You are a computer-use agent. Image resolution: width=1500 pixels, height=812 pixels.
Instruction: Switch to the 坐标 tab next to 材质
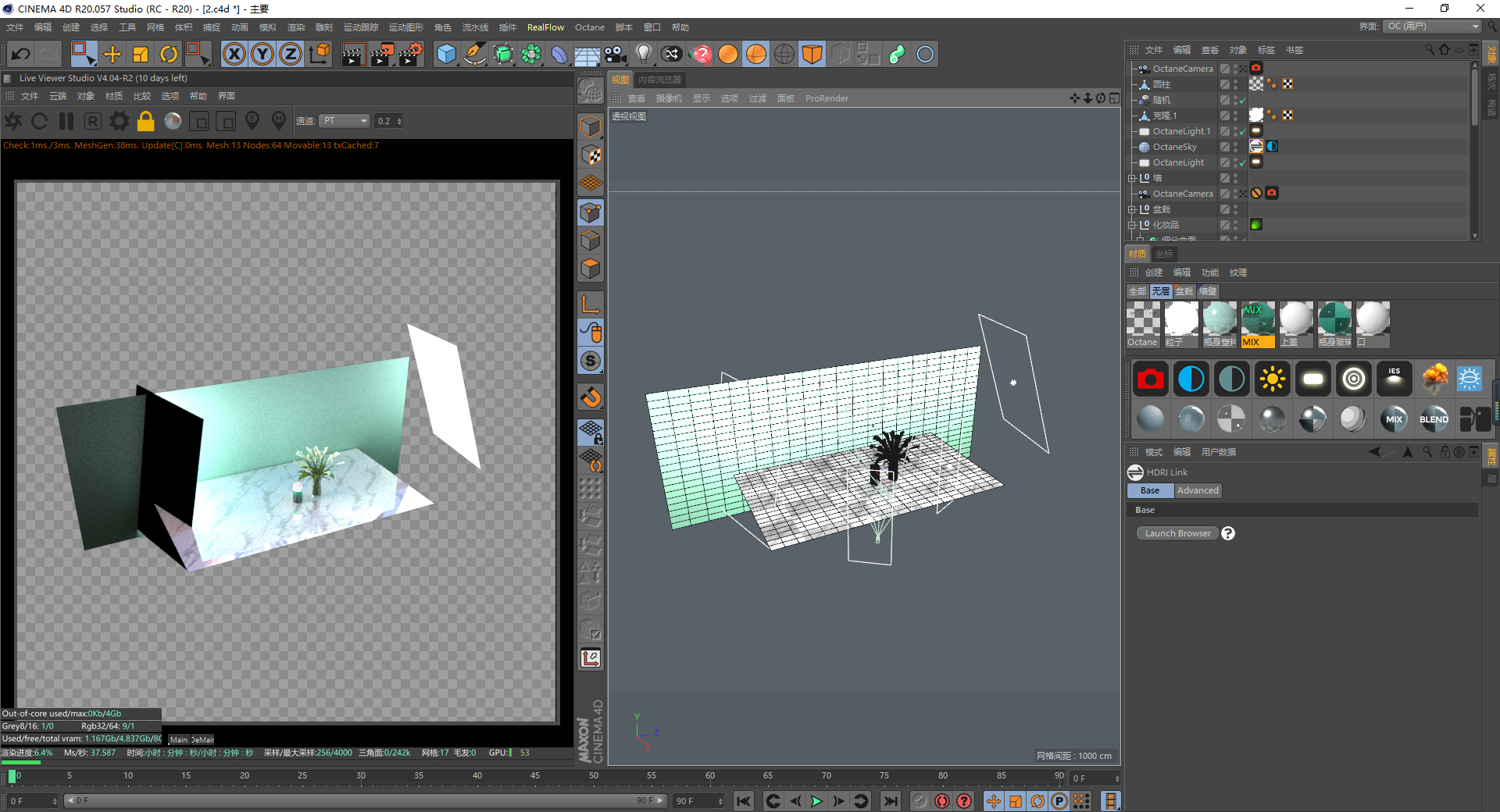pyautogui.click(x=1163, y=254)
